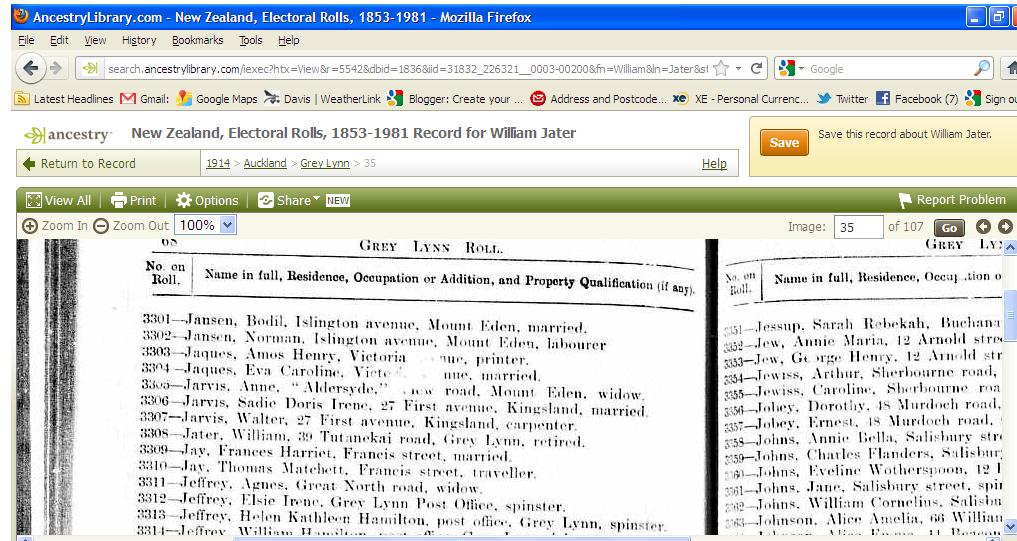Open Blogger: Create your bookmark
This screenshot has width=1017, height=541.
455,99
